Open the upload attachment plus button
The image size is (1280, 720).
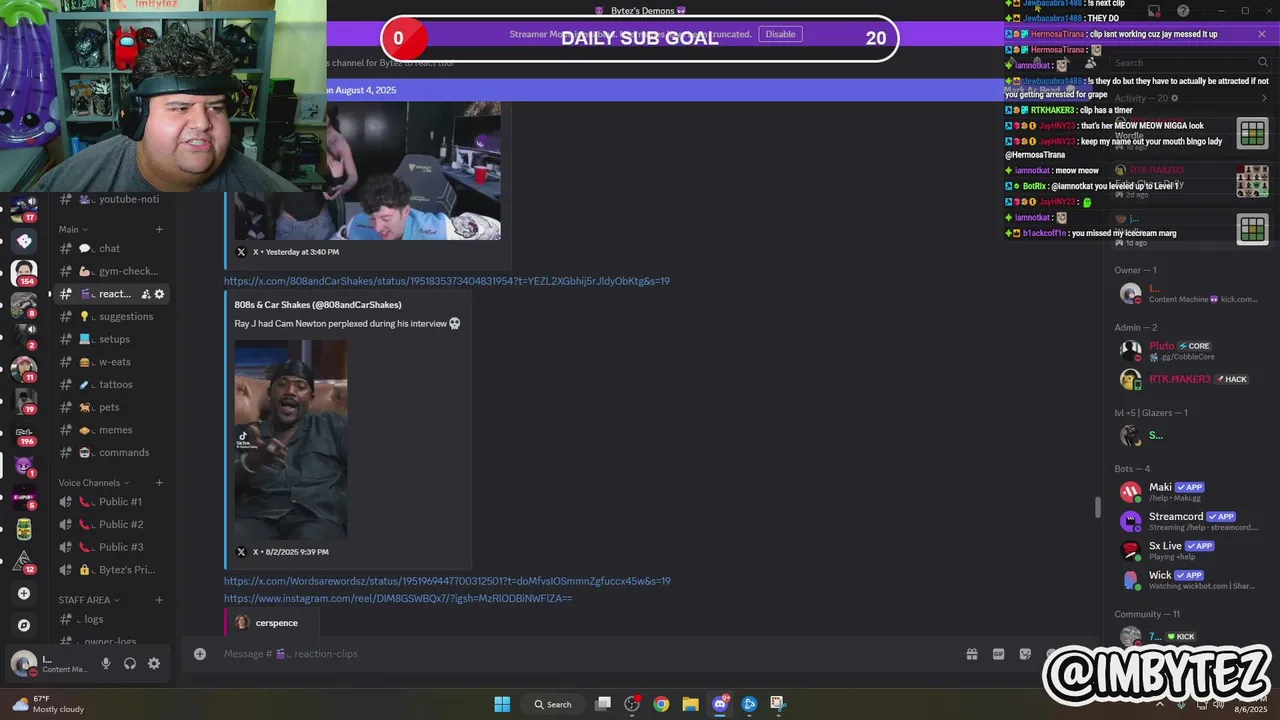tap(200, 654)
